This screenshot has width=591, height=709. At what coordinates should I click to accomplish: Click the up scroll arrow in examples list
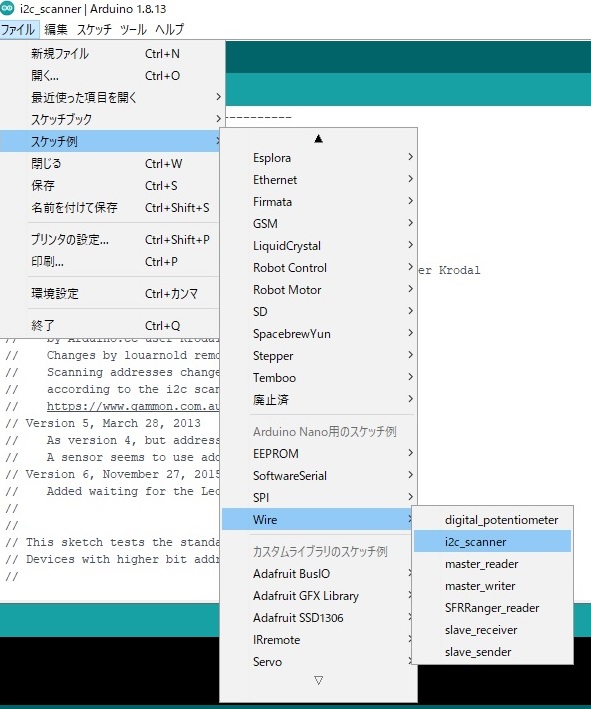pos(318,138)
